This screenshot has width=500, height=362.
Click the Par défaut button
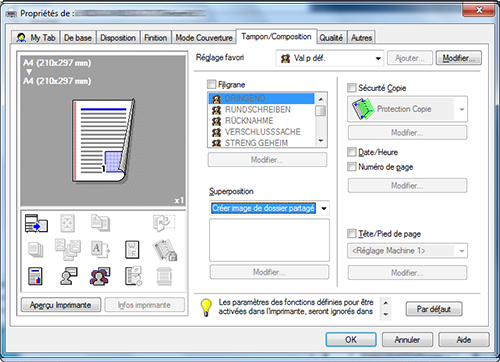pos(434,309)
